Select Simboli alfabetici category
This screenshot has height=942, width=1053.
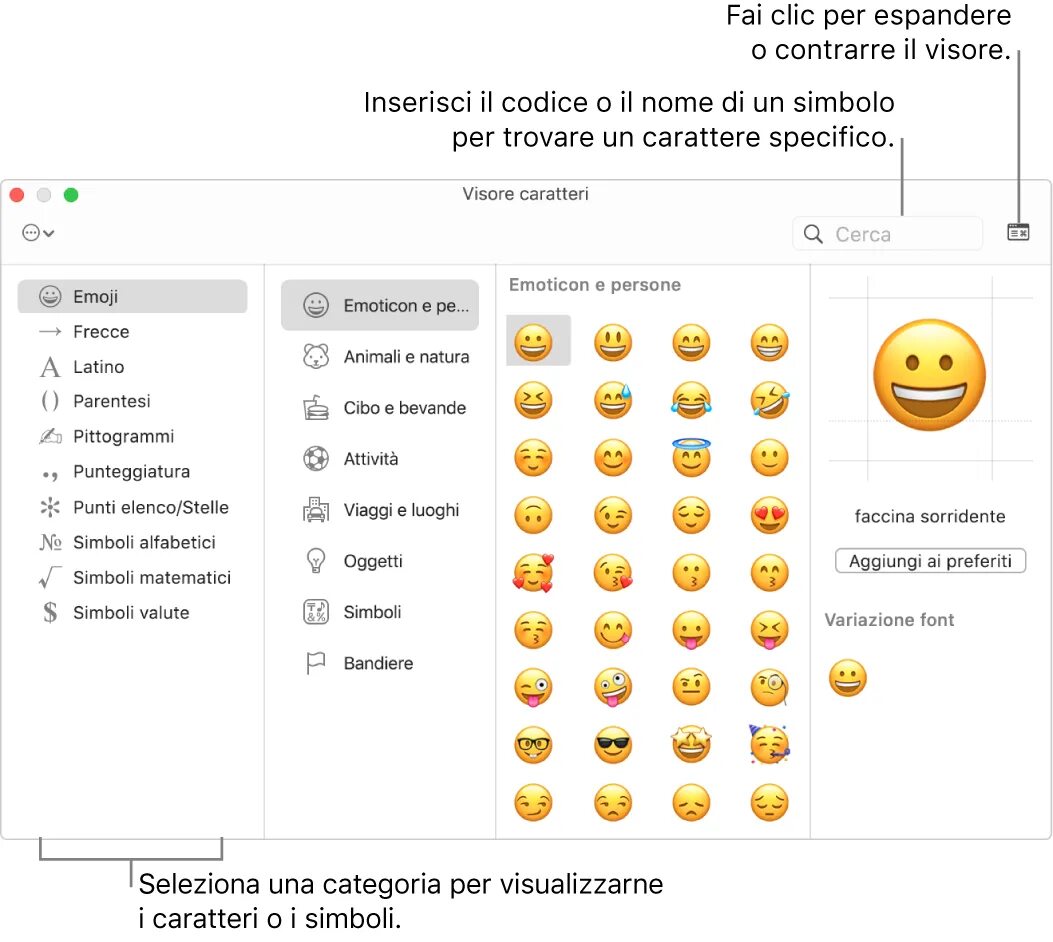pyautogui.click(x=132, y=542)
